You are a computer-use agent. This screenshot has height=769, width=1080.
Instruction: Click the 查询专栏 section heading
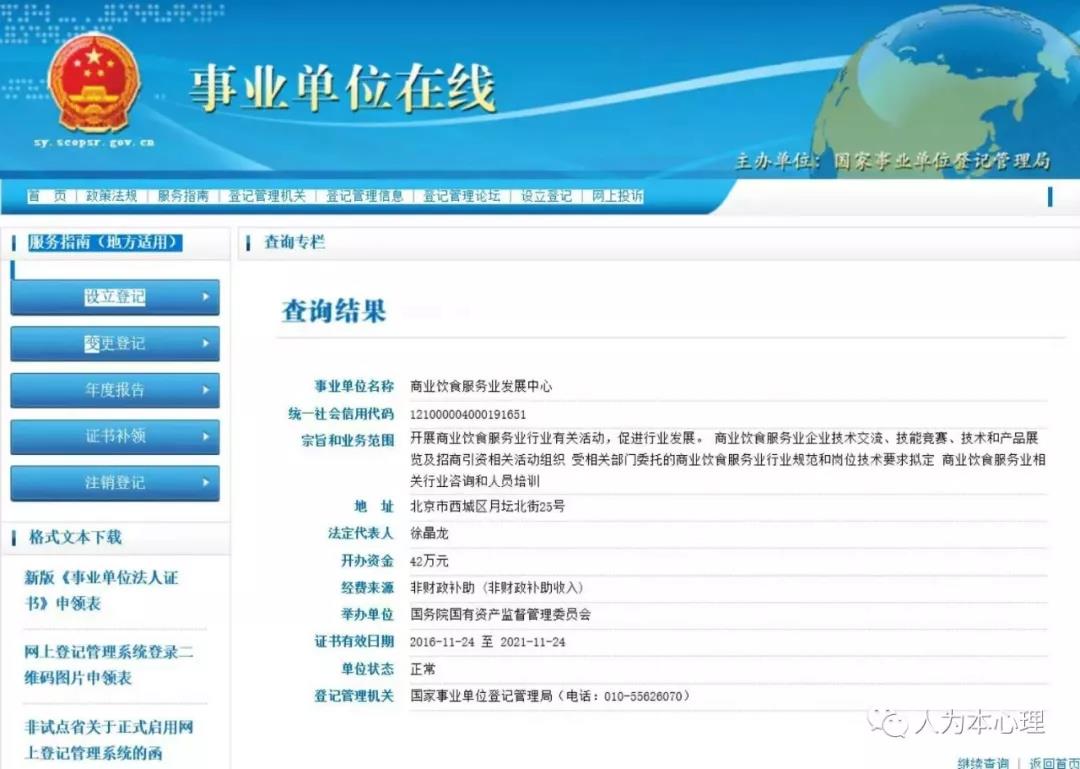pos(294,242)
